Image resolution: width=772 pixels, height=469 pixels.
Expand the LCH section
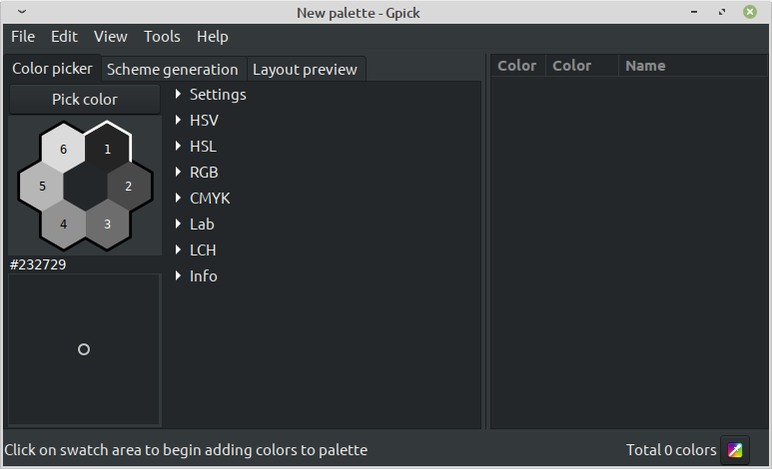(x=196, y=250)
